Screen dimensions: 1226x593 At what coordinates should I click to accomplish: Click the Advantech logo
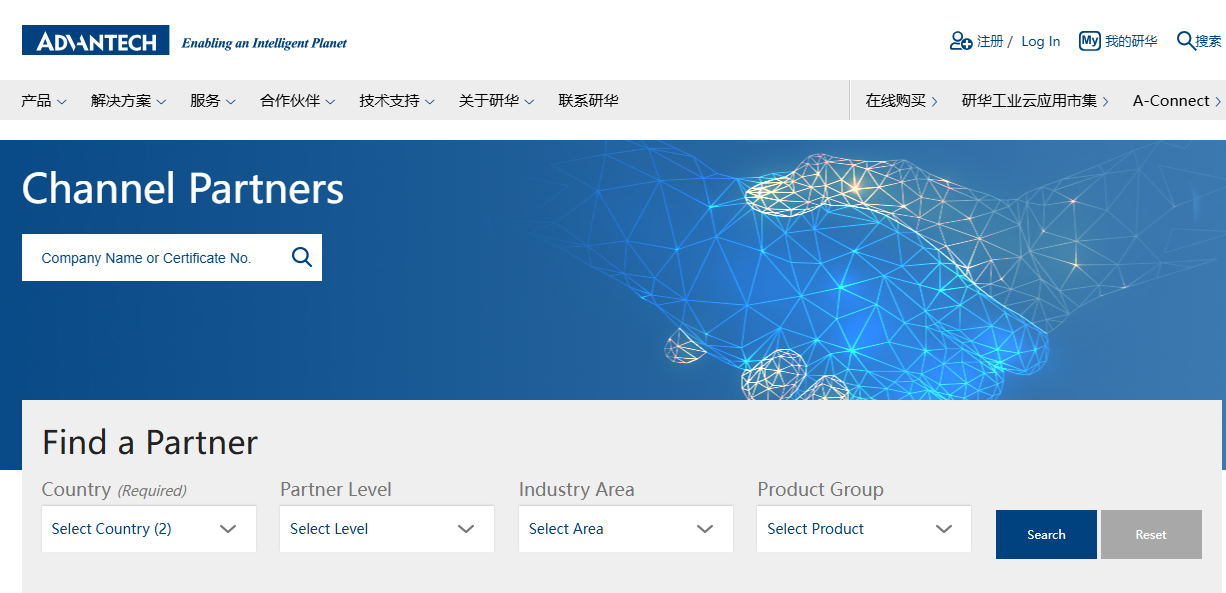coord(96,41)
